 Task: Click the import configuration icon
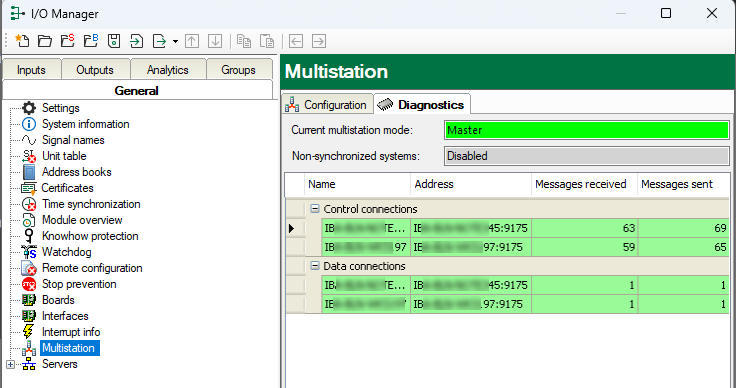click(x=137, y=41)
